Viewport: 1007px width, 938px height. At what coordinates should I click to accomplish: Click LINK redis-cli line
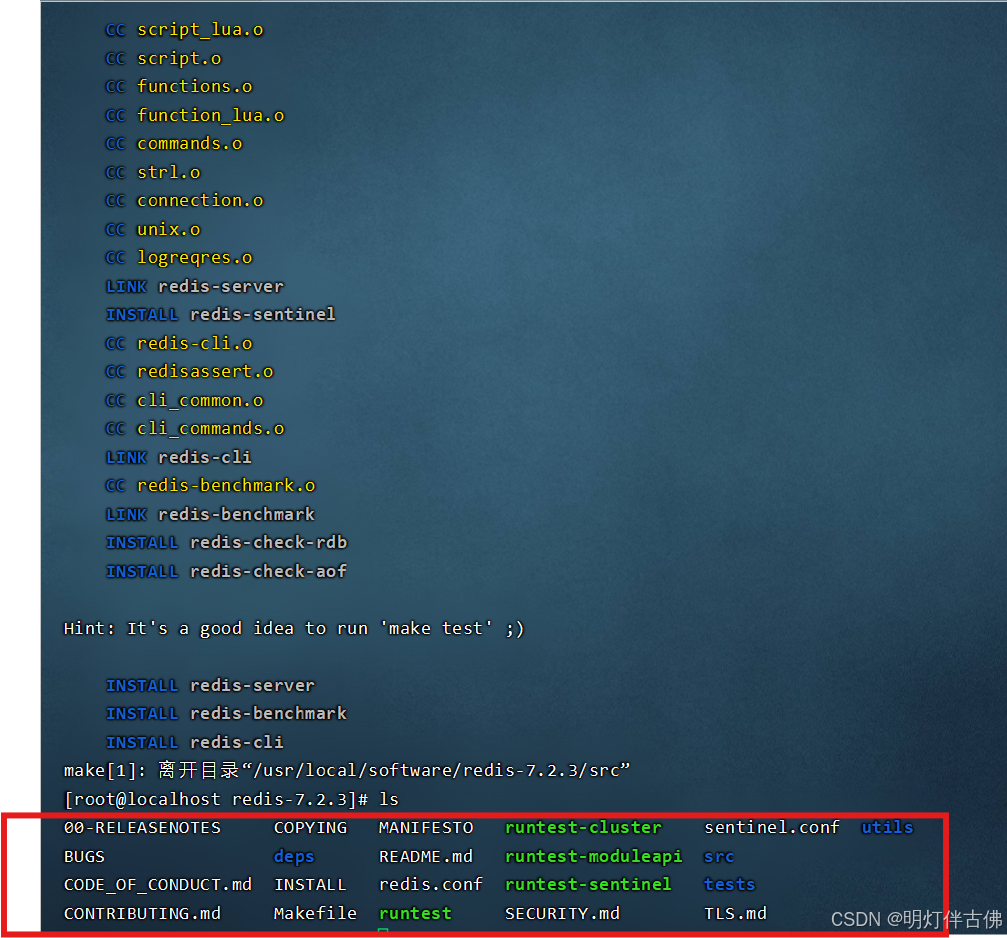click(x=179, y=457)
